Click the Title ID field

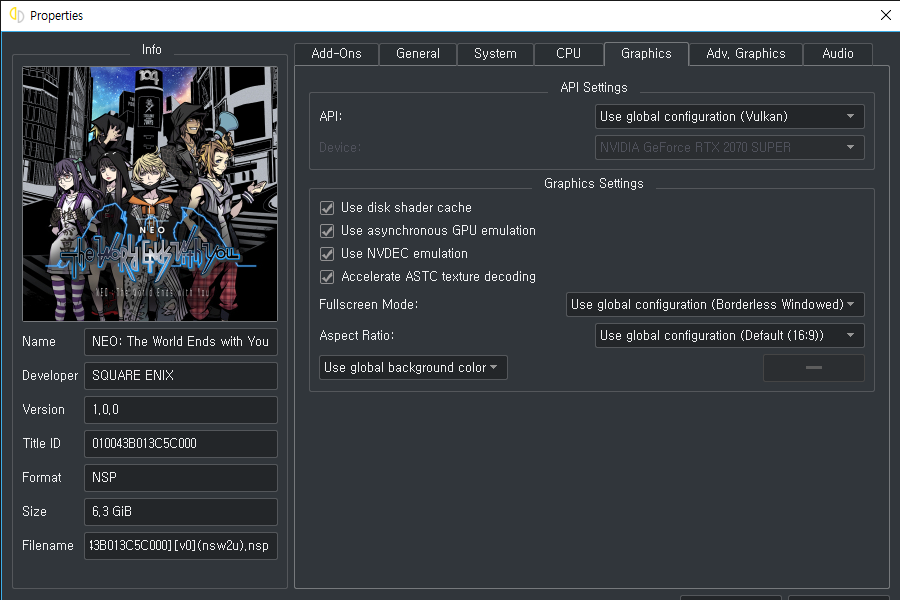[181, 444]
